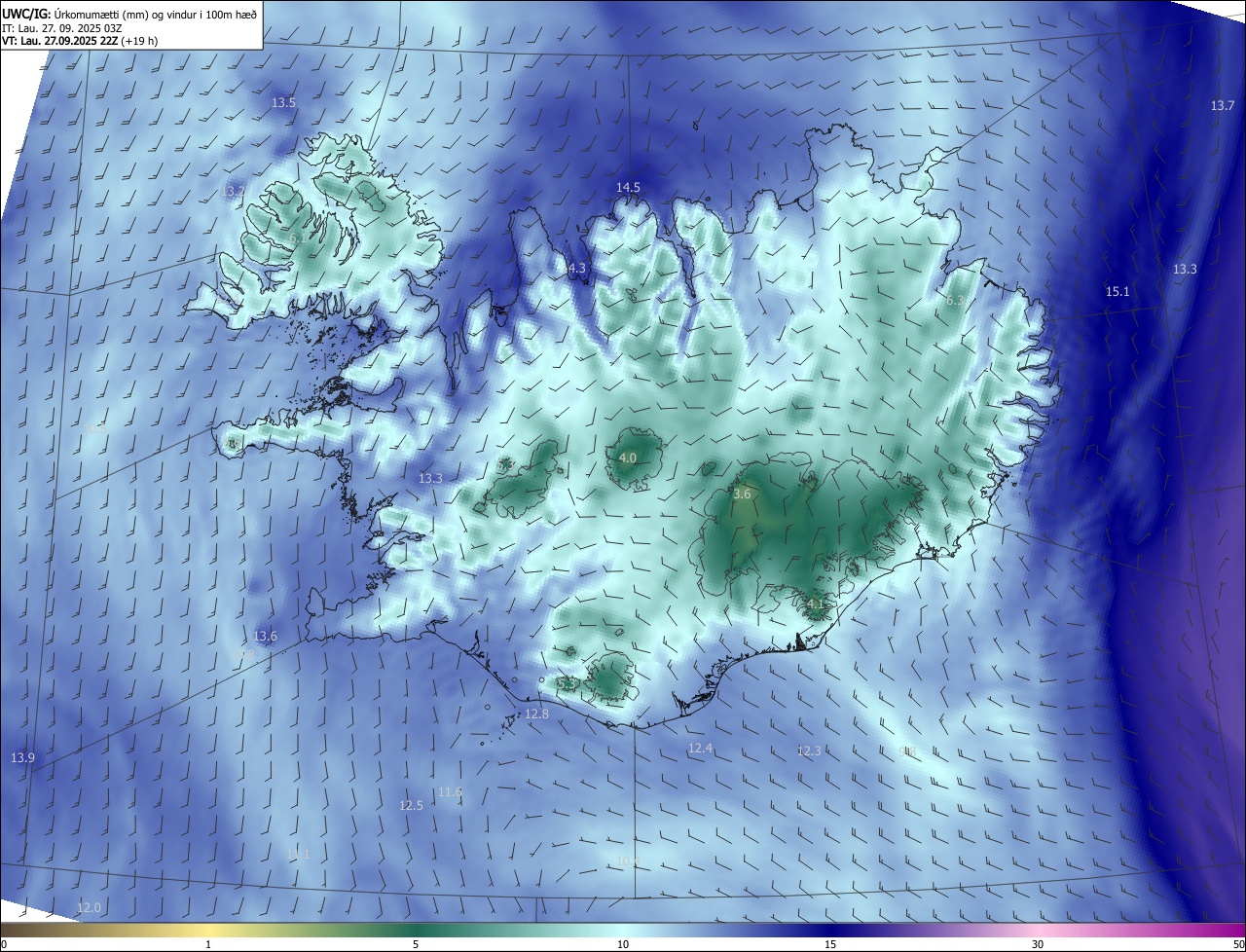Select the 'IT: Lau. 27. 09. 2025 03Z' line

[x=62, y=28]
